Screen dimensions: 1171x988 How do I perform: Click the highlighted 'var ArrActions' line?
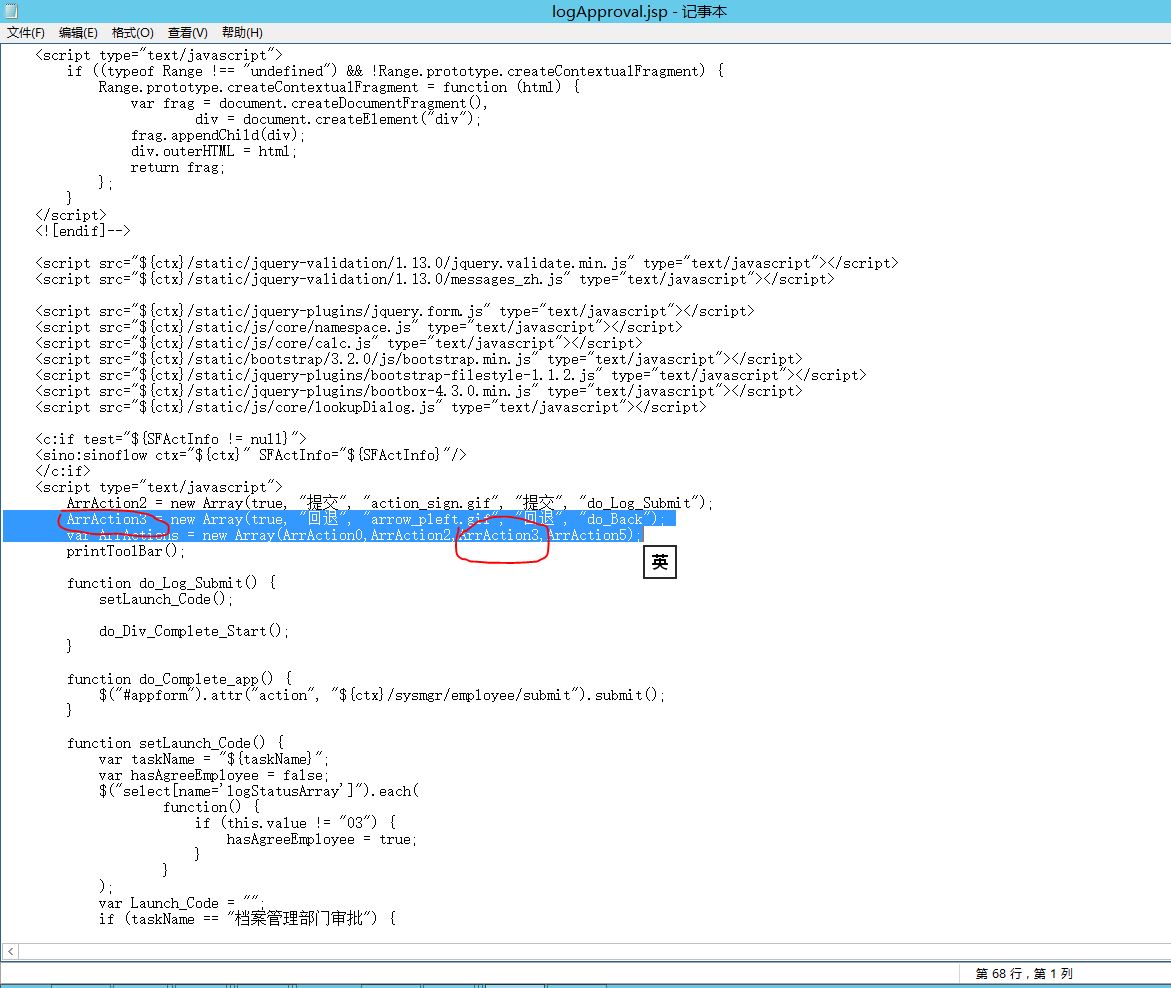(354, 535)
